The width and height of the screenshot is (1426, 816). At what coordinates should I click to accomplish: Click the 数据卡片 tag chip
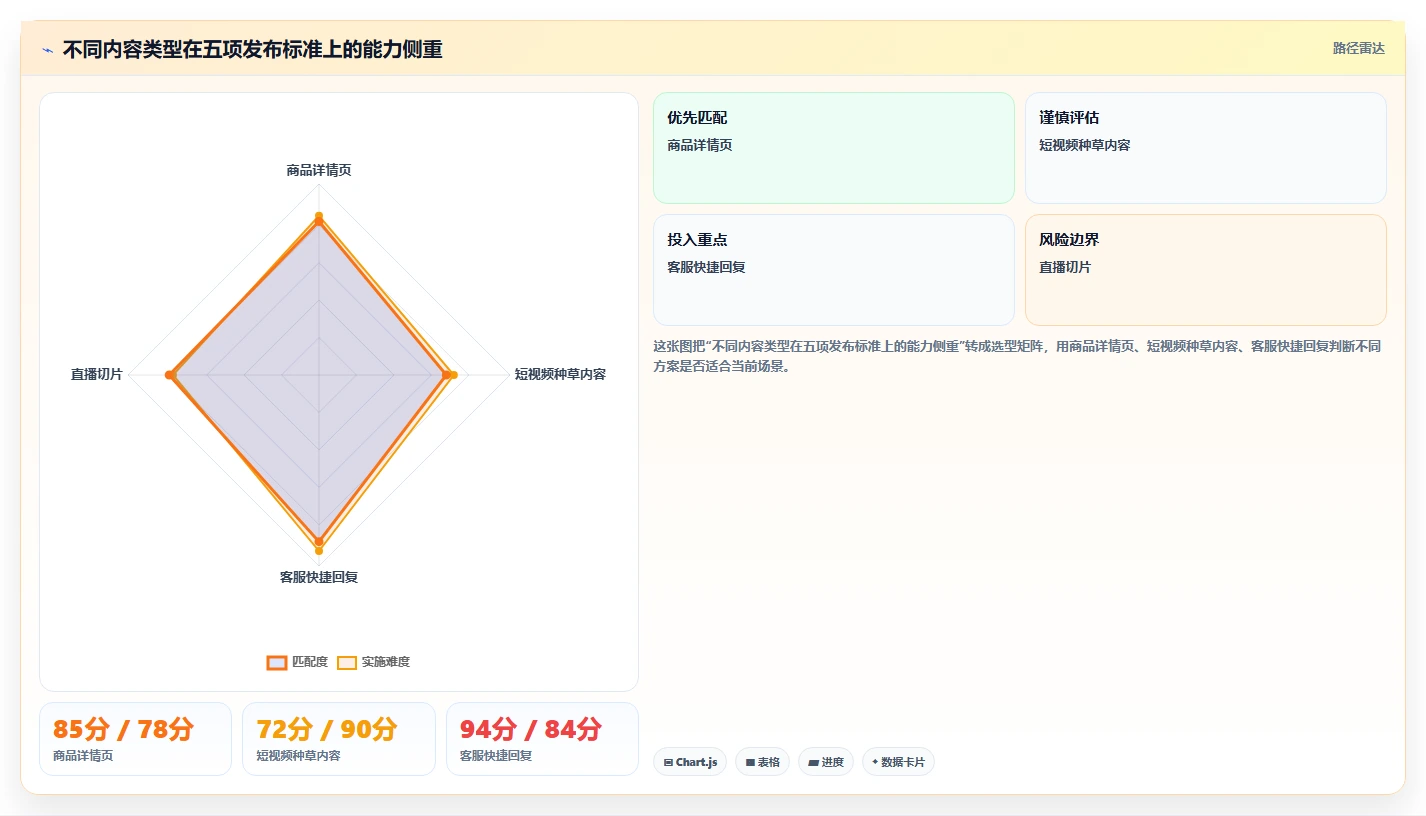[898, 762]
